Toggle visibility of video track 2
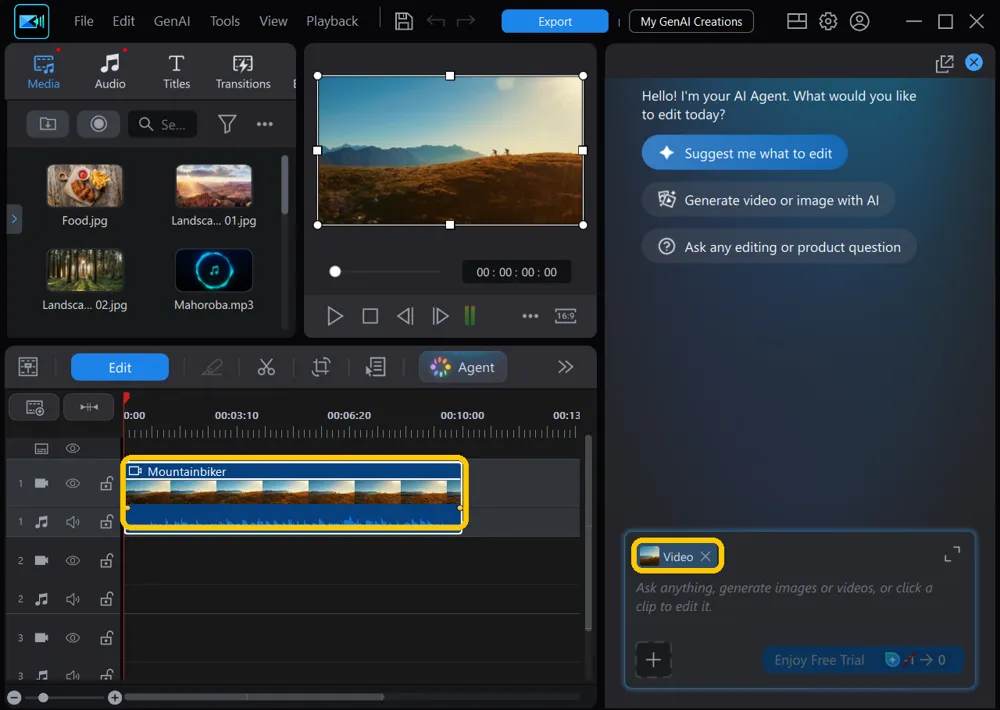Viewport: 1000px width, 710px height. coord(73,561)
